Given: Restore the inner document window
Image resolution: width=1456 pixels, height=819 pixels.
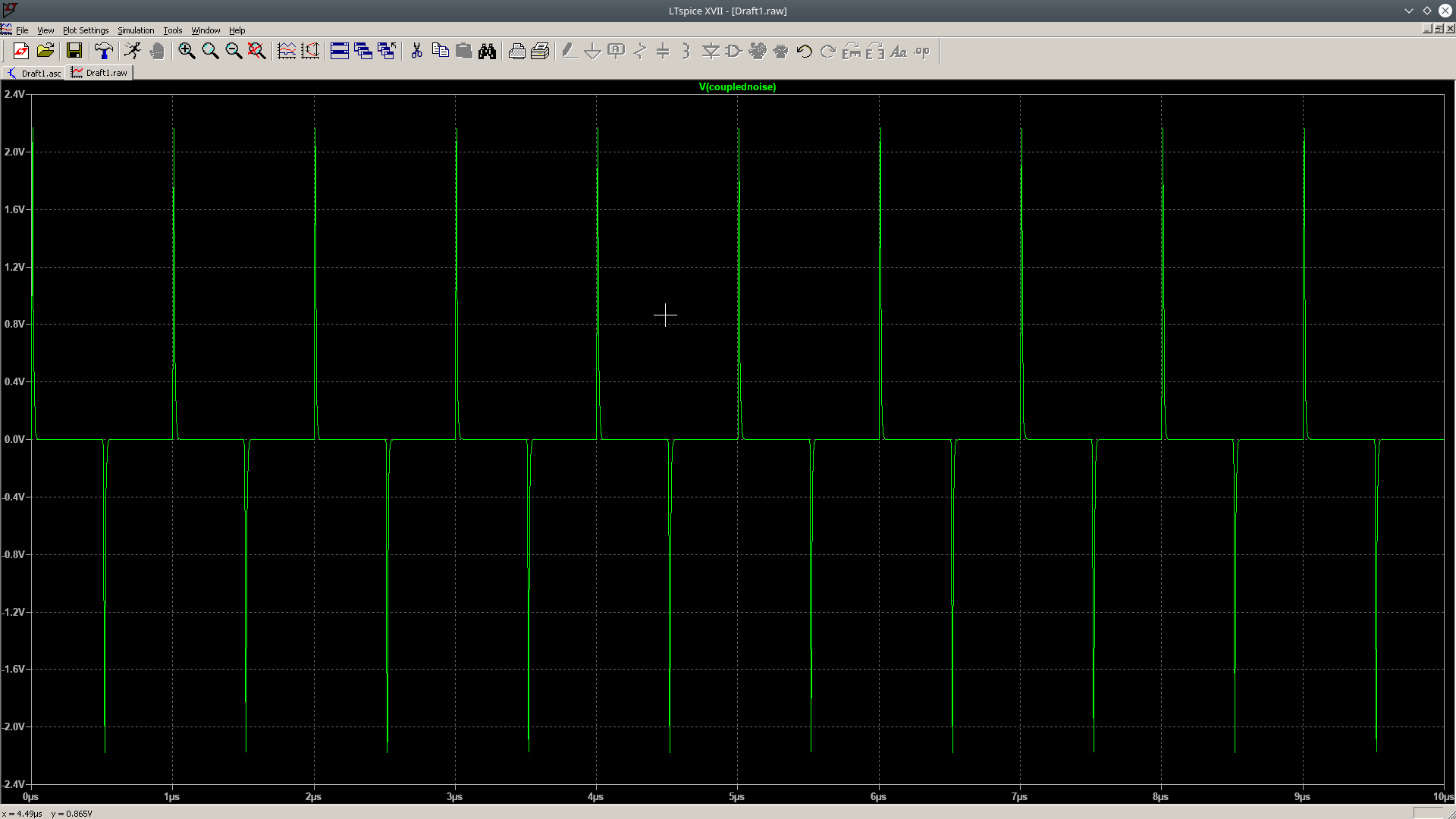Looking at the screenshot, I should [x=1439, y=29].
